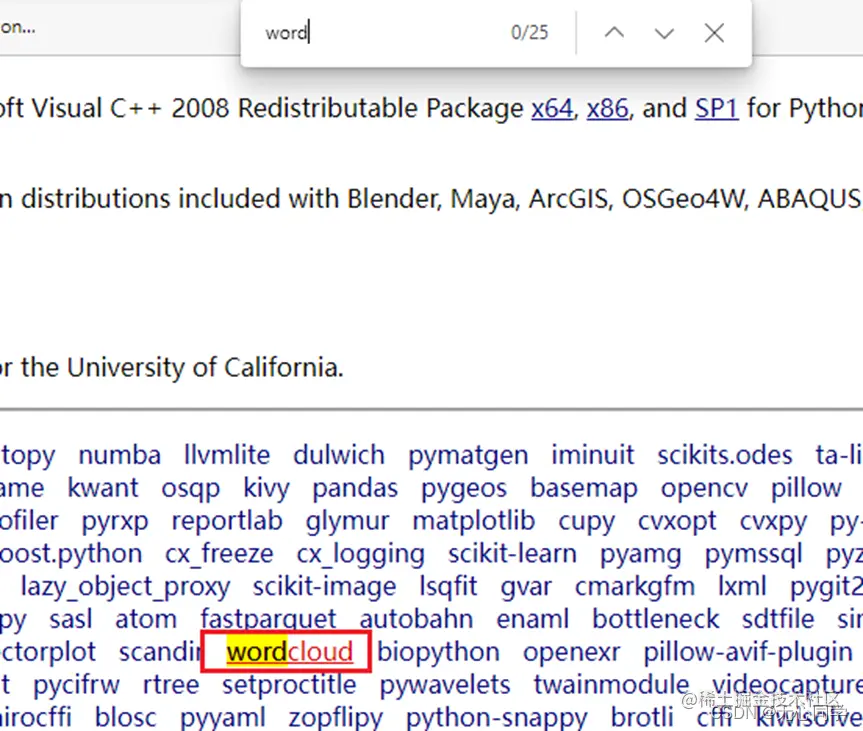Open the cx_logging package link
863x731 pixels.
point(361,554)
